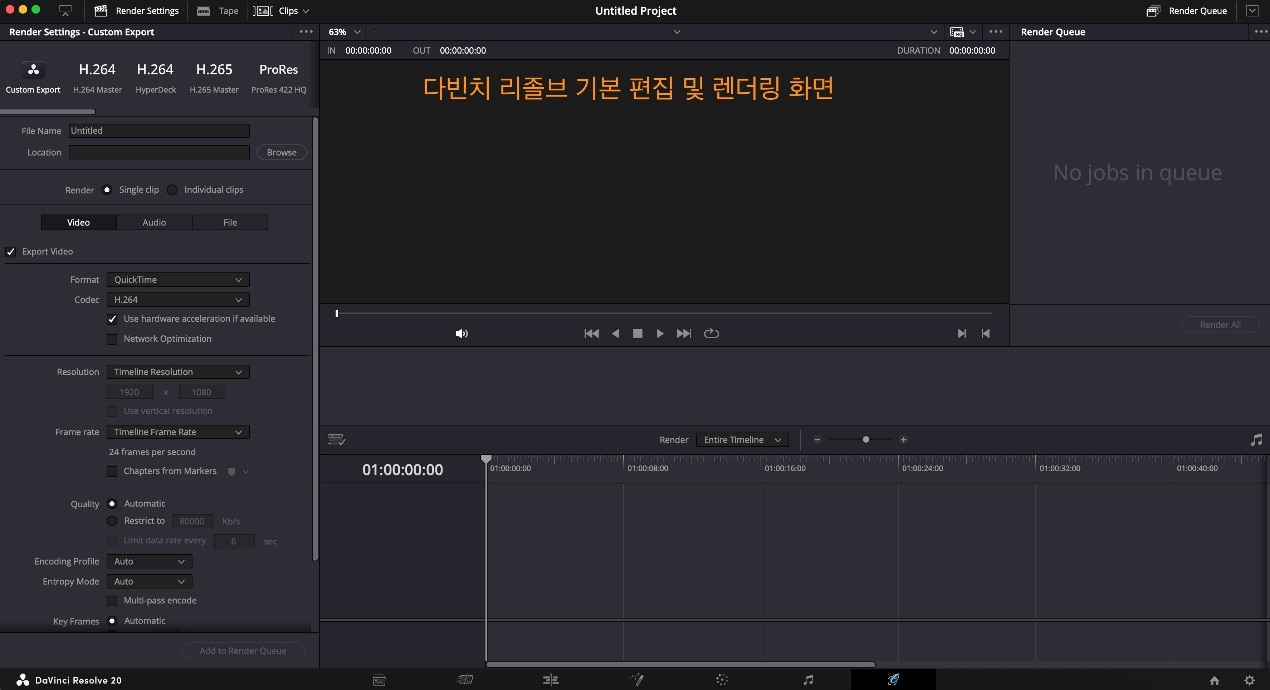Image resolution: width=1270 pixels, height=690 pixels.
Task: Open the Color page icon
Action: (x=722, y=680)
